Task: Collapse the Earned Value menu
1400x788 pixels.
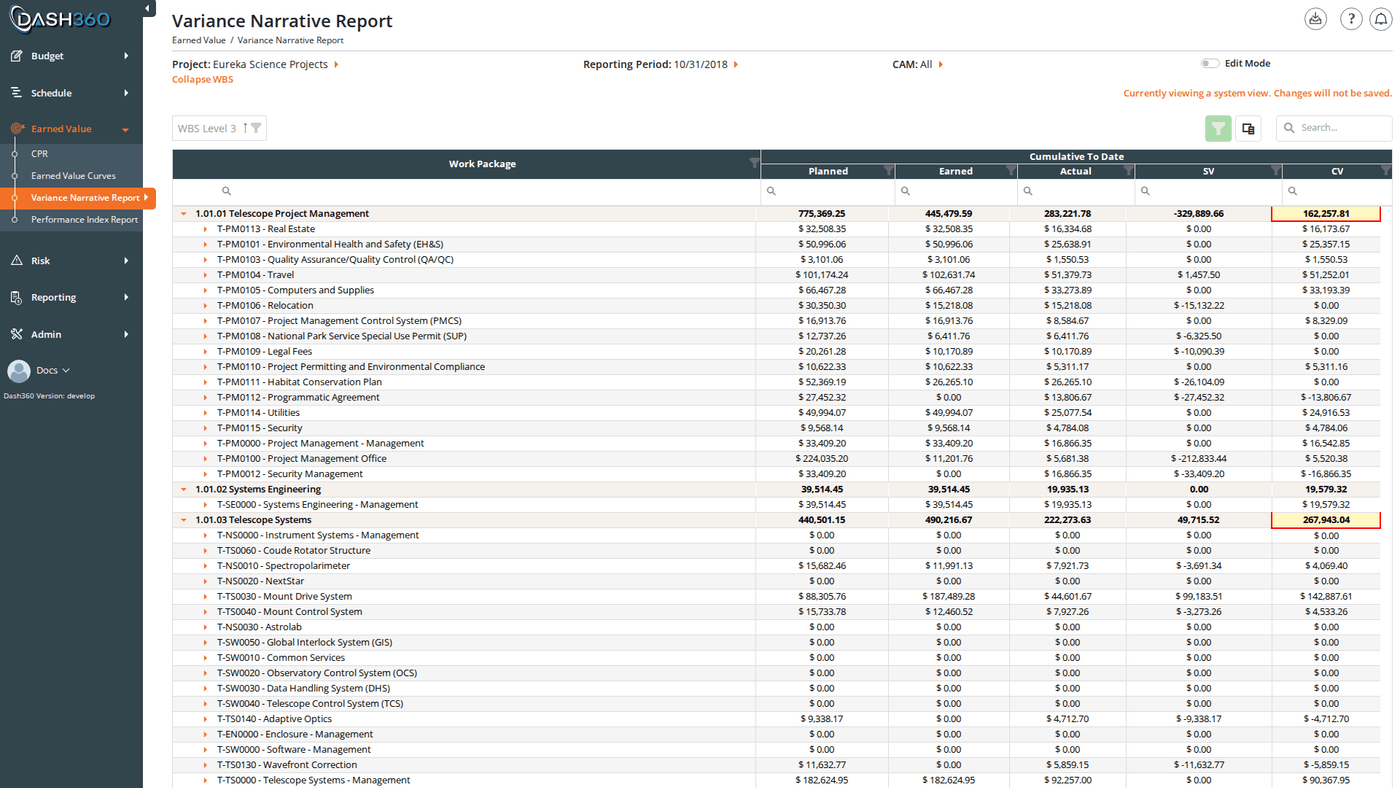Action: (125, 130)
